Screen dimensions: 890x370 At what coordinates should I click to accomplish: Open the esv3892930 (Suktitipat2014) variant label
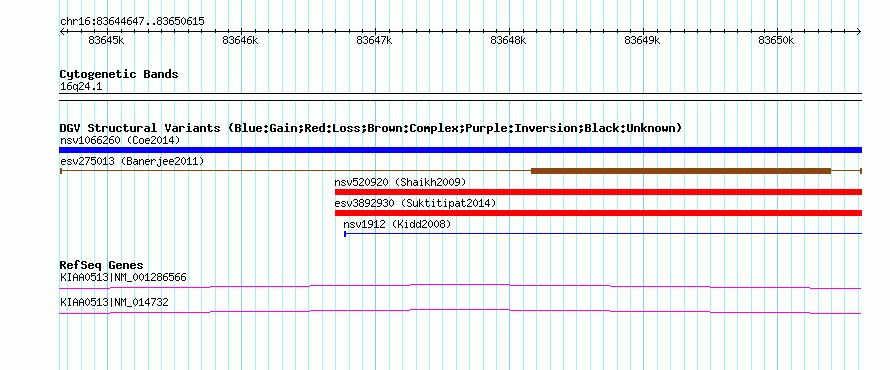(x=415, y=203)
